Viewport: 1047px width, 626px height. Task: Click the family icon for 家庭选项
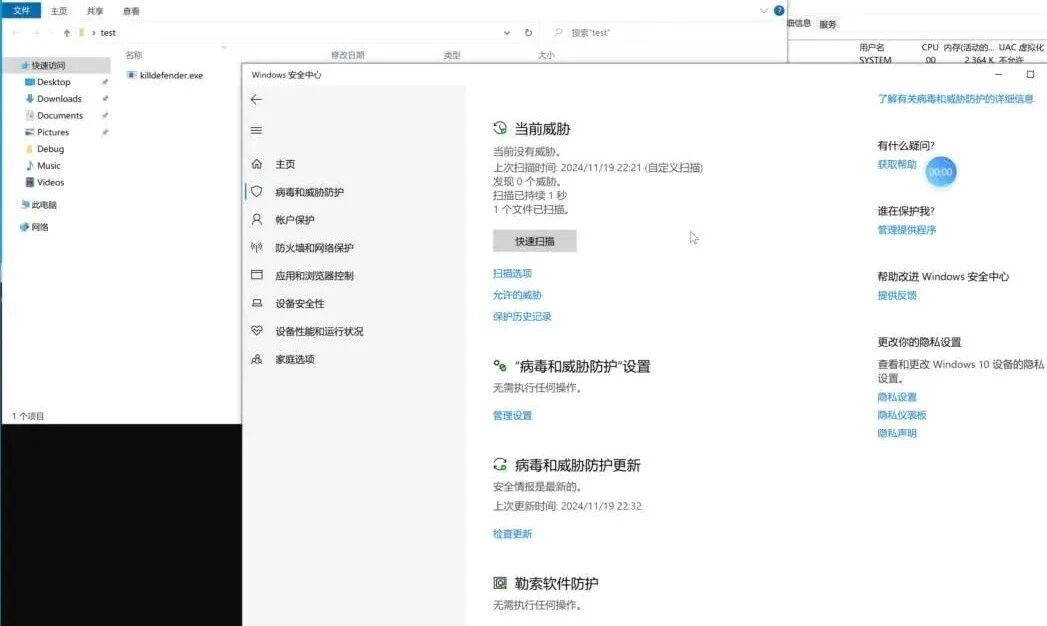click(x=257, y=359)
